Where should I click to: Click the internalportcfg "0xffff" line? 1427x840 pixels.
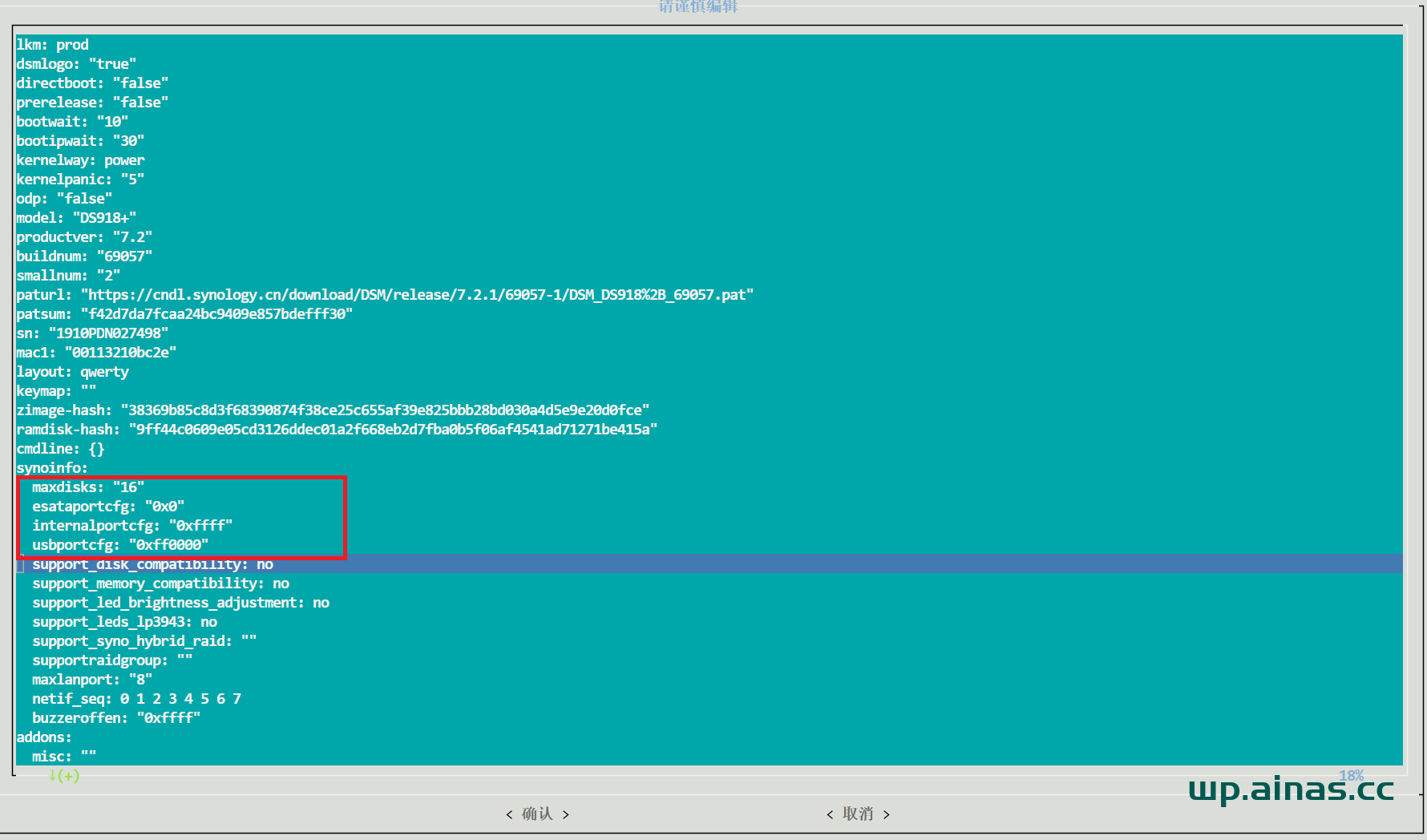coord(132,526)
